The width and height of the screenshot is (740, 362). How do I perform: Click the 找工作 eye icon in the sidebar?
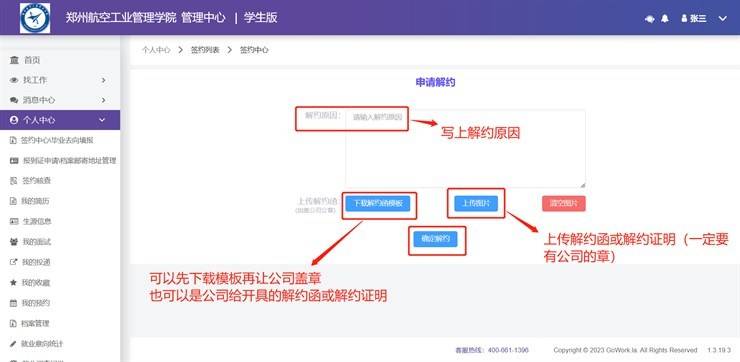(x=14, y=80)
